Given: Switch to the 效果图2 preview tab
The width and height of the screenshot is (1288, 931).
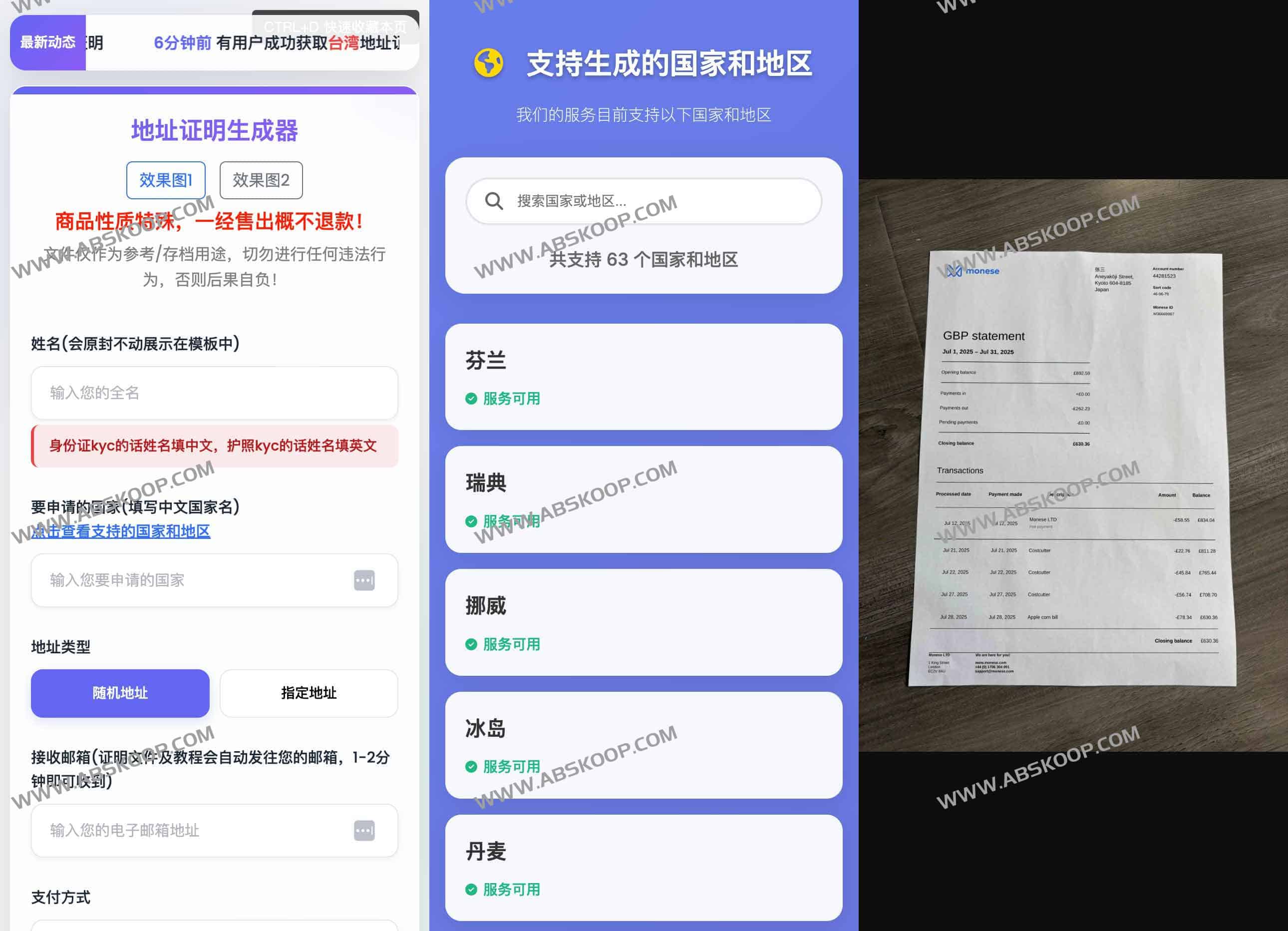Looking at the screenshot, I should point(261,180).
